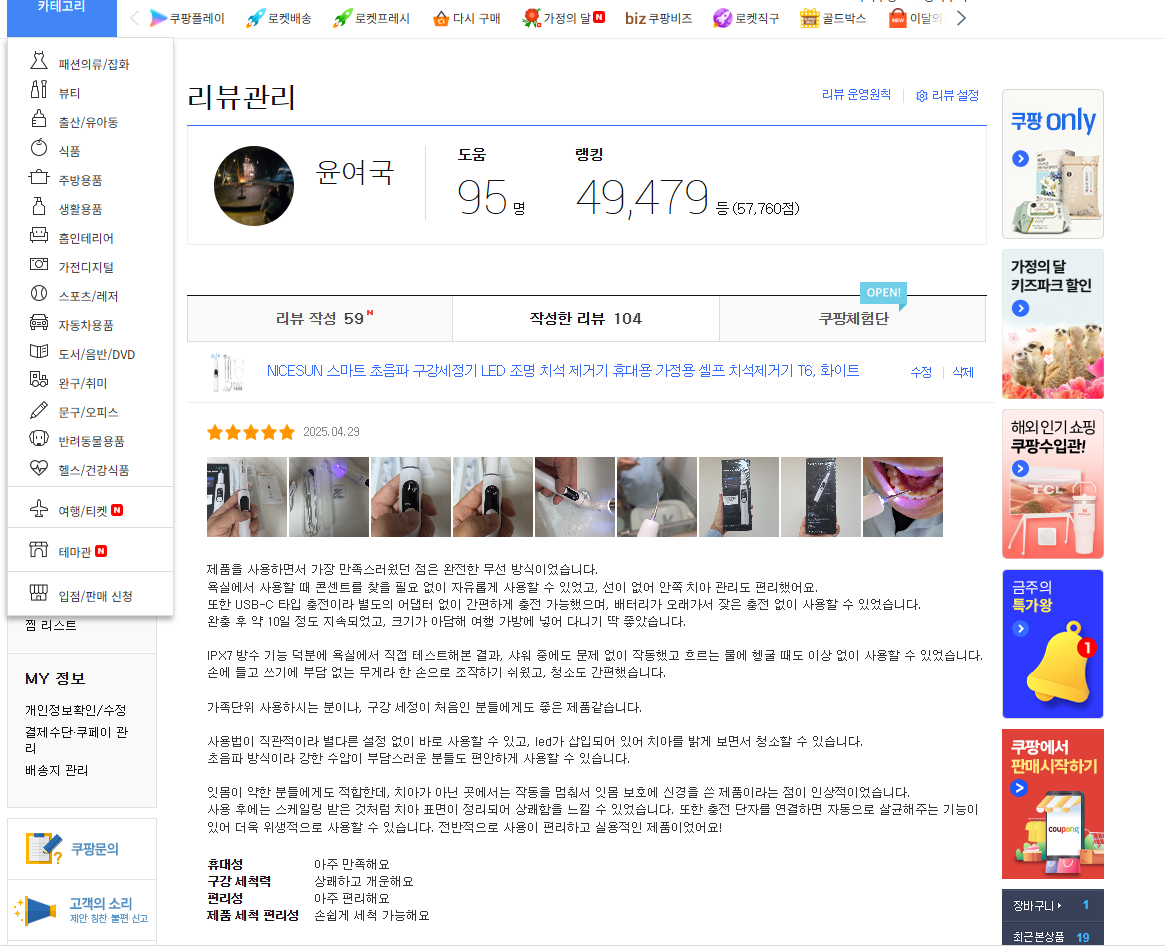The image size is (1165, 946).
Task: Click previous arrow in top navigation bar
Action: click(x=134, y=18)
